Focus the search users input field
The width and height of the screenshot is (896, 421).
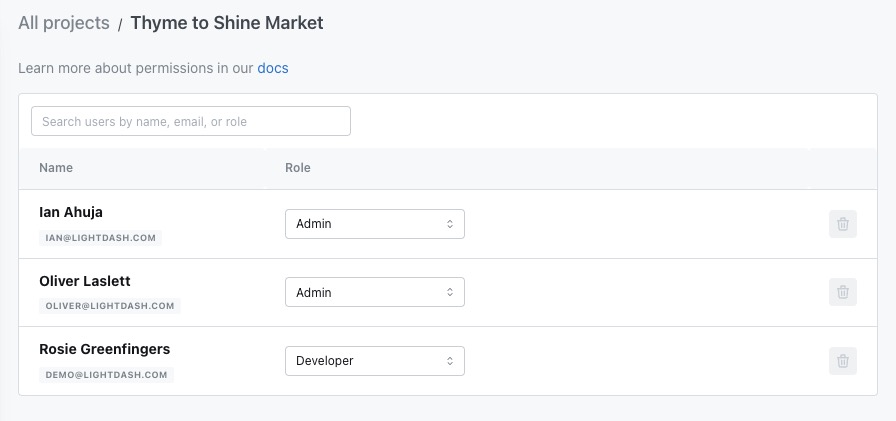191,121
